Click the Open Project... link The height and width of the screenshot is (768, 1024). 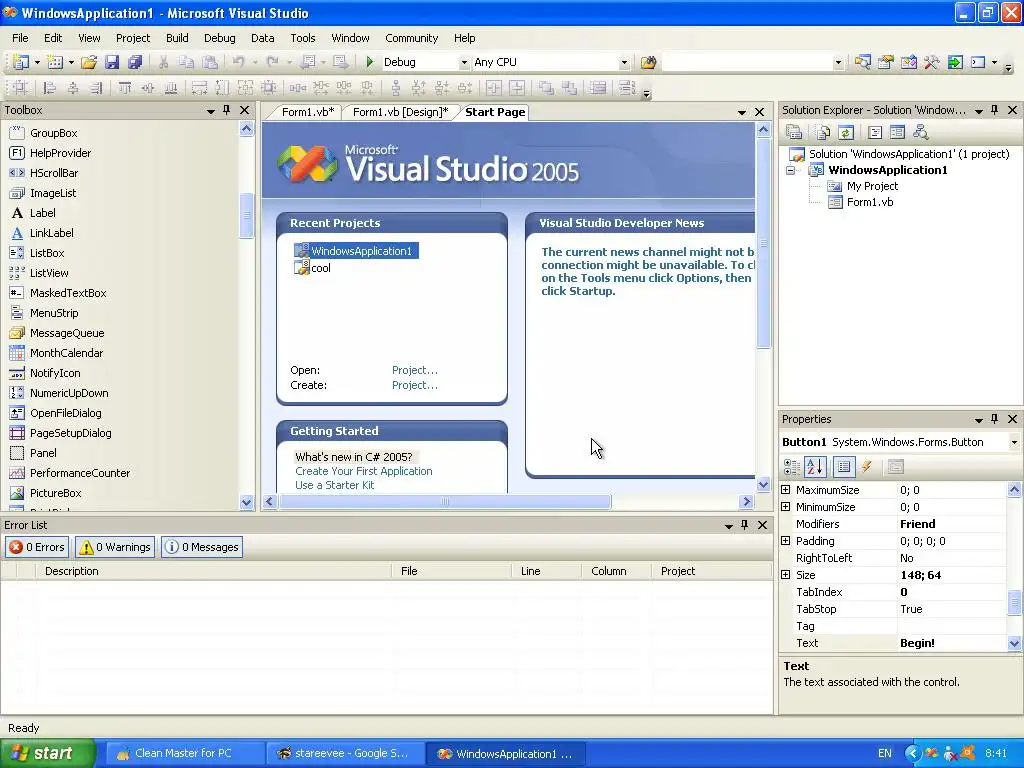(415, 370)
